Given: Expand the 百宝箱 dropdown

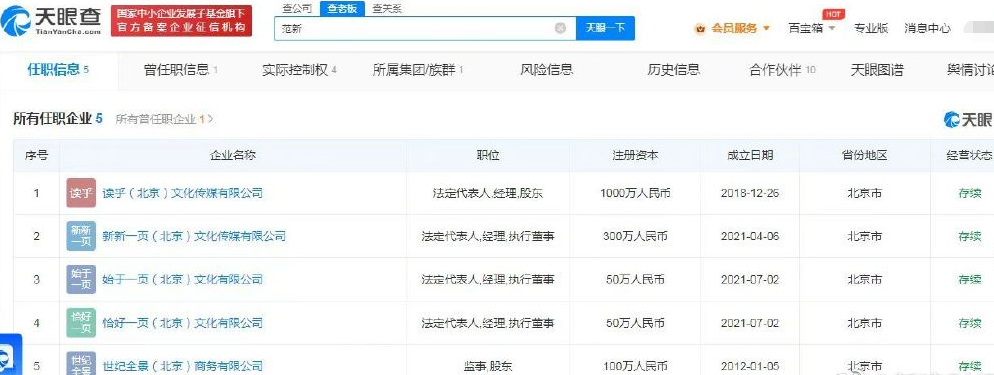Looking at the screenshot, I should [832, 29].
